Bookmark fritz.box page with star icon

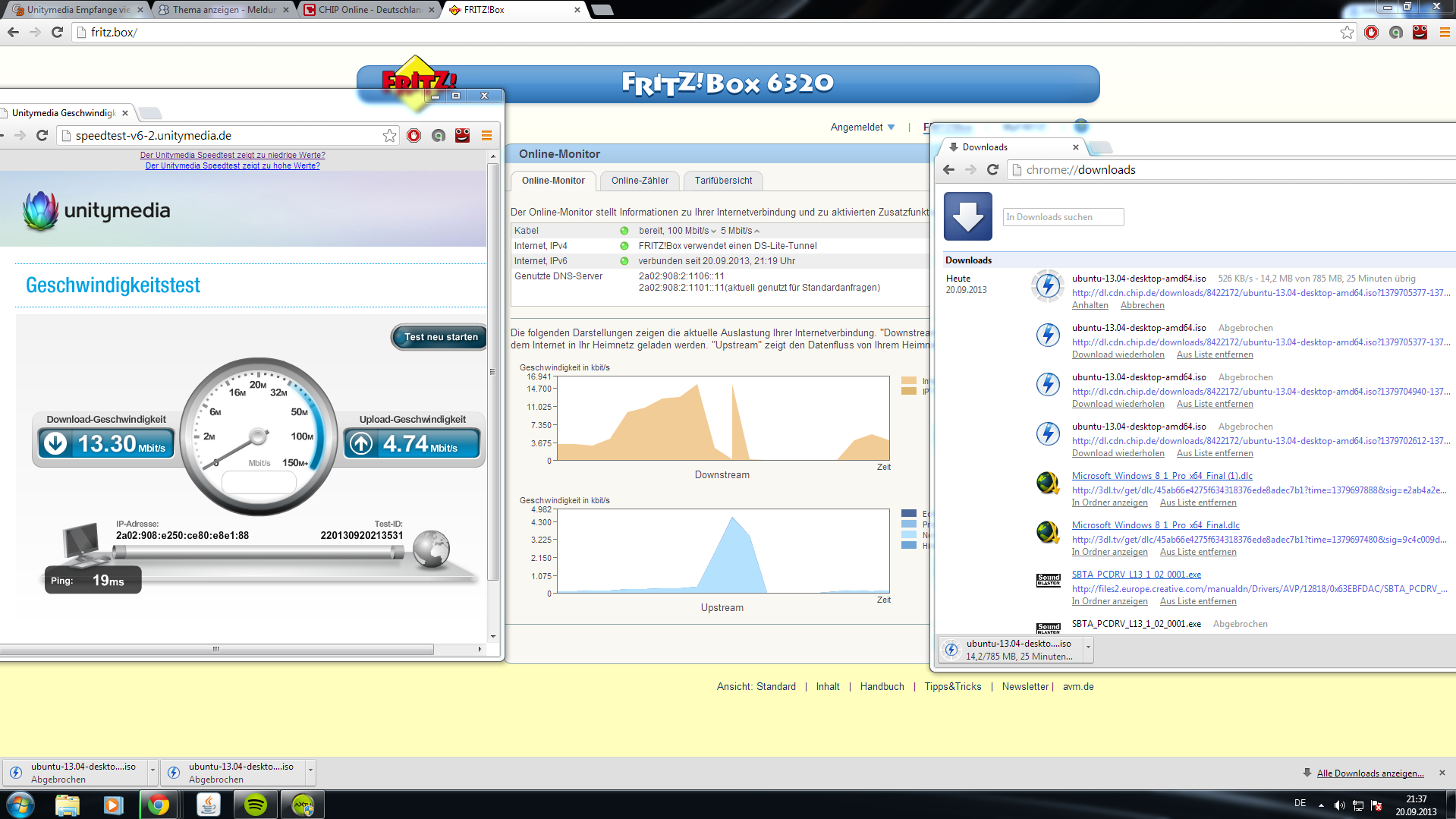click(x=1347, y=32)
